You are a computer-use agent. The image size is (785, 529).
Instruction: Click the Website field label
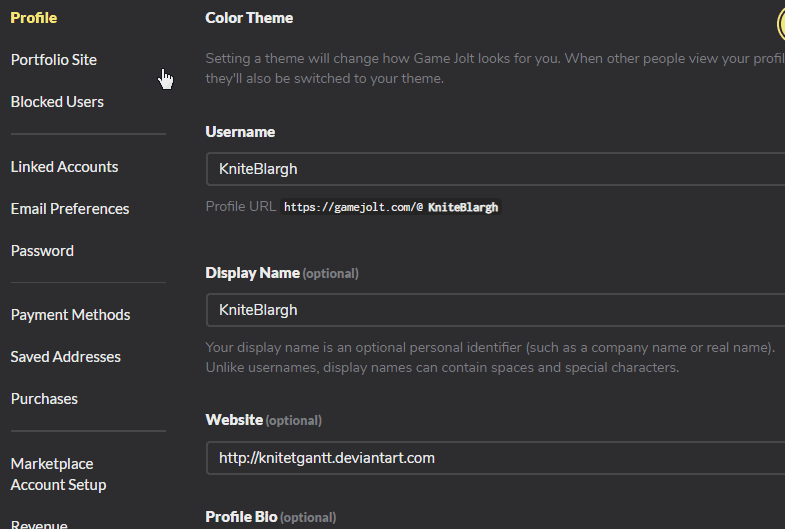click(234, 420)
